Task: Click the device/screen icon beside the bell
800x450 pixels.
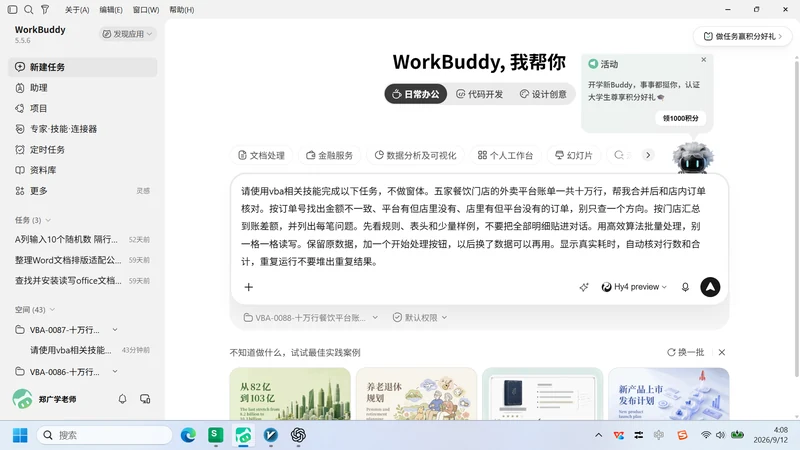Action: (x=145, y=399)
